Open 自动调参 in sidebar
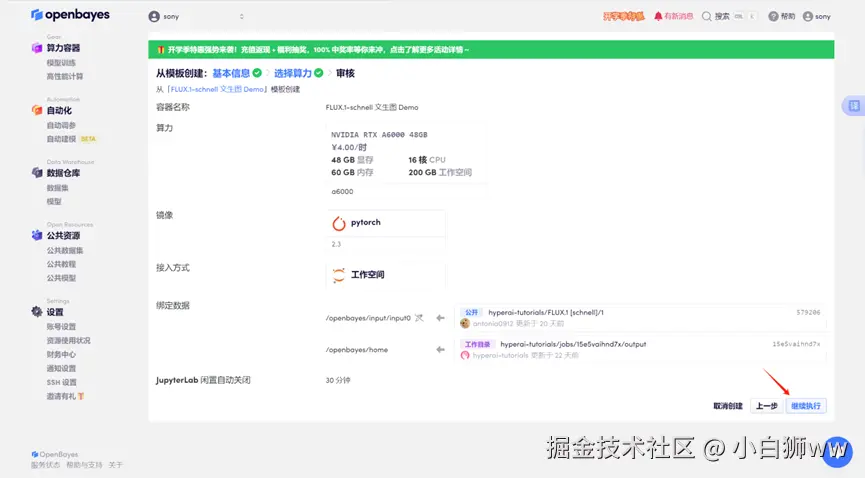Viewport: 865px width, 478px height. coord(61,125)
